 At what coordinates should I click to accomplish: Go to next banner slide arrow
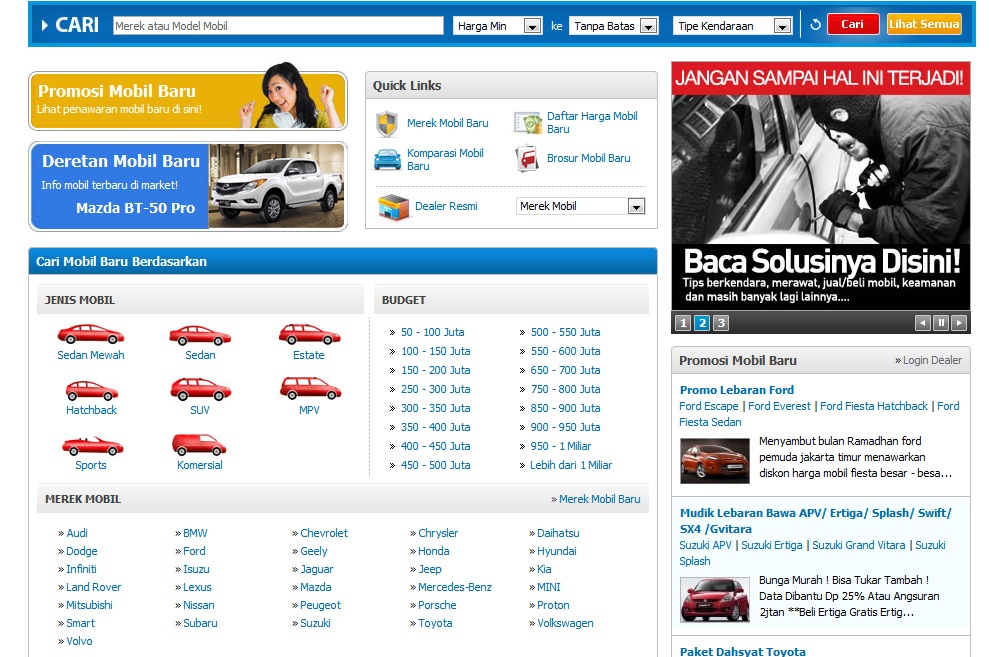coord(959,323)
